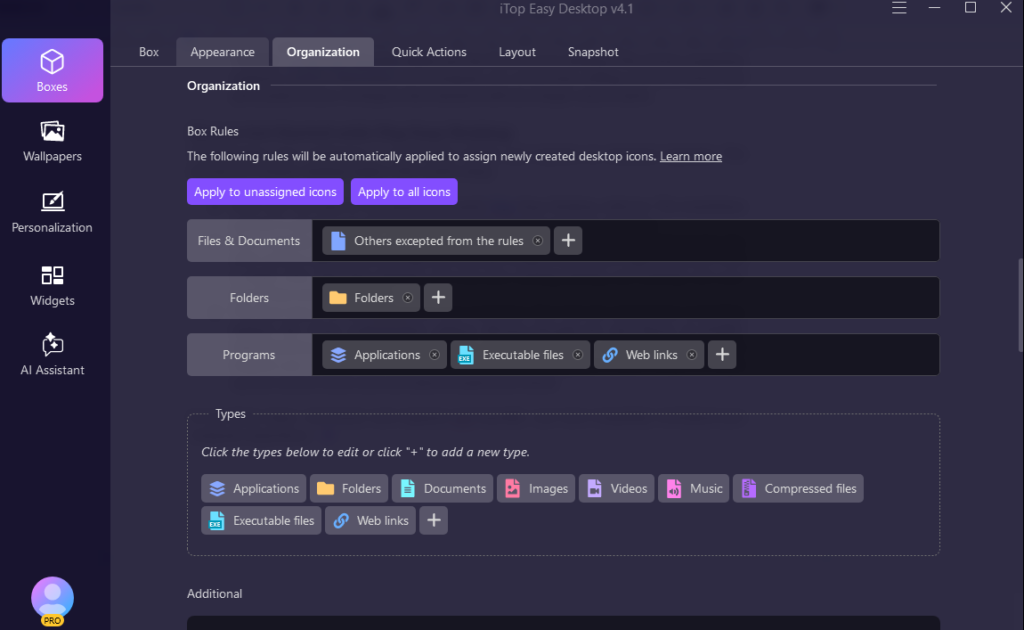Click the PRO assistant avatar
The image size is (1024, 630).
coord(52,598)
